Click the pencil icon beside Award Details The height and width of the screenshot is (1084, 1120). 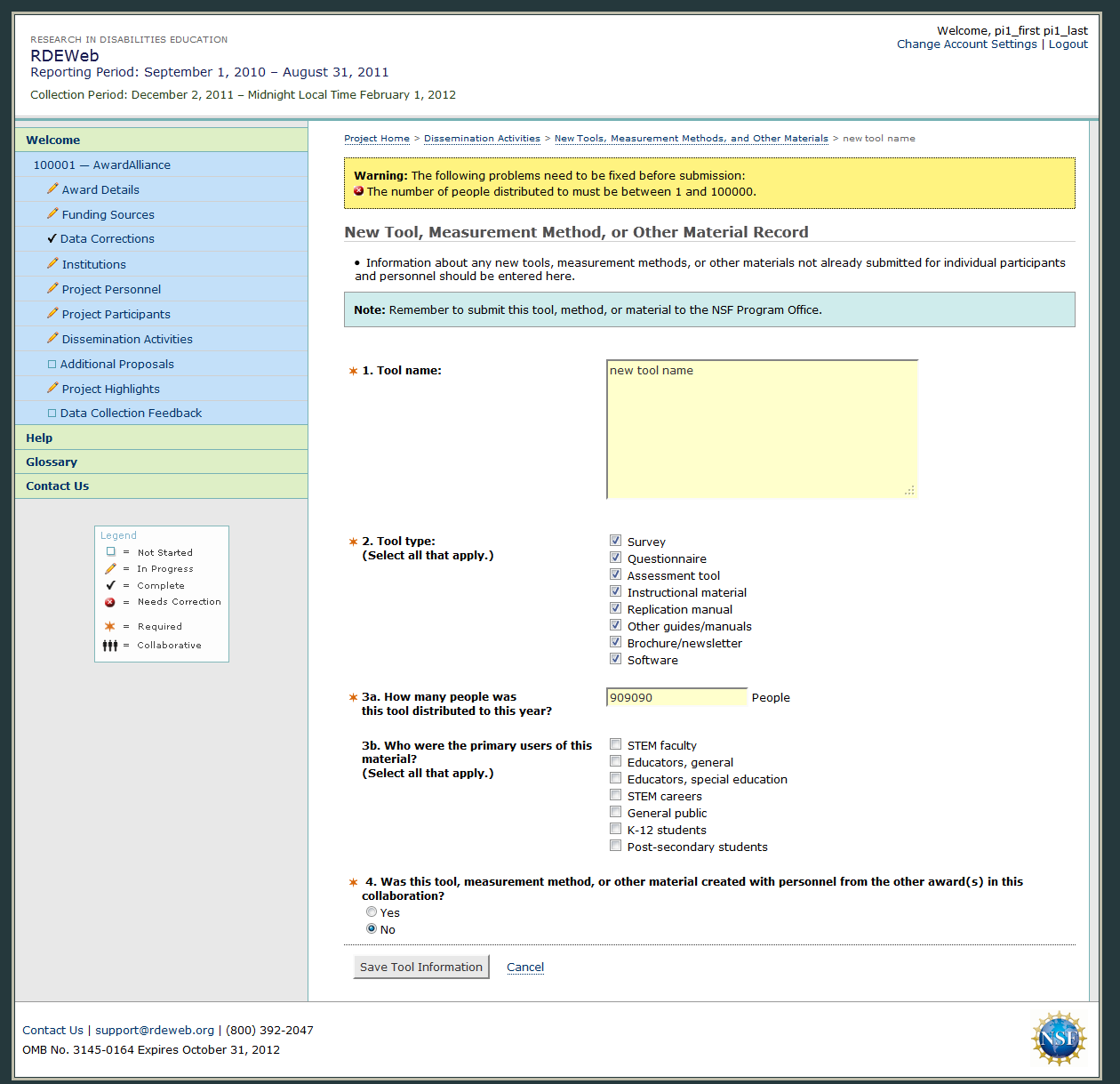pyautogui.click(x=52, y=189)
